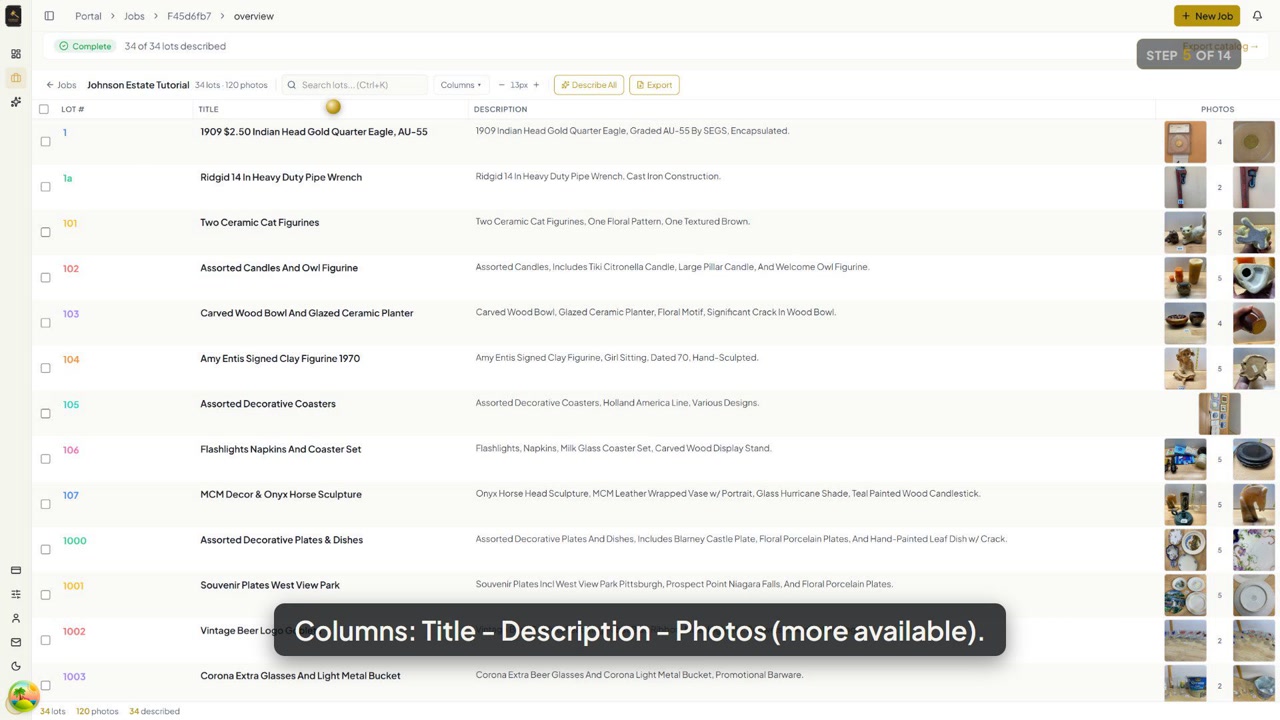Enable the checkbox for lot 106

click(x=45, y=458)
